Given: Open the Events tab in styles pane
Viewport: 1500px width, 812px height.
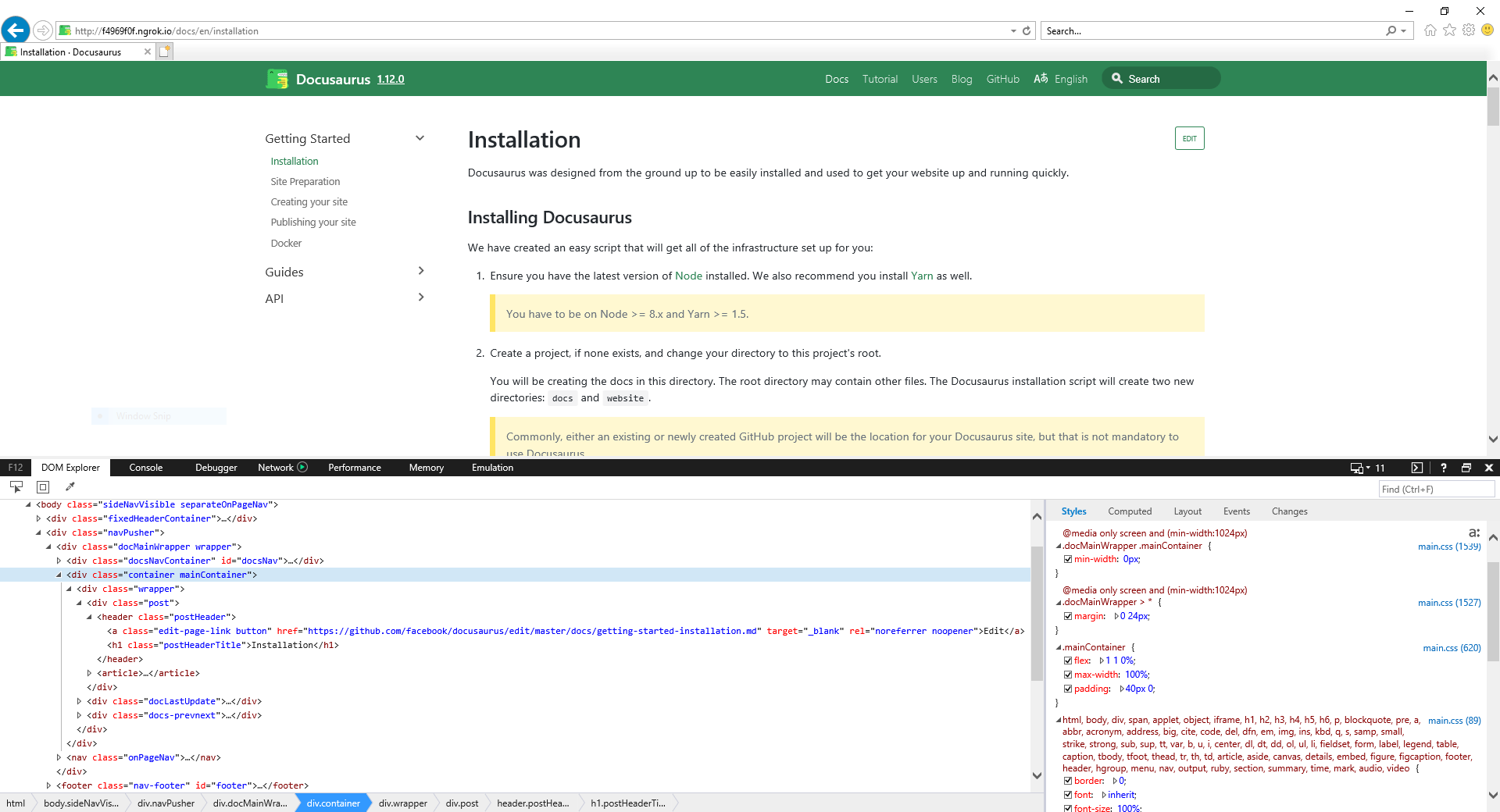Looking at the screenshot, I should click(1236, 511).
